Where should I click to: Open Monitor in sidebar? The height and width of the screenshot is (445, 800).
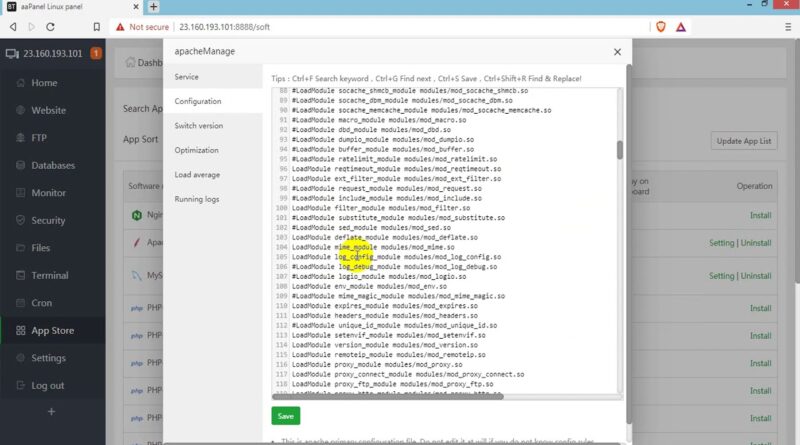point(48,193)
